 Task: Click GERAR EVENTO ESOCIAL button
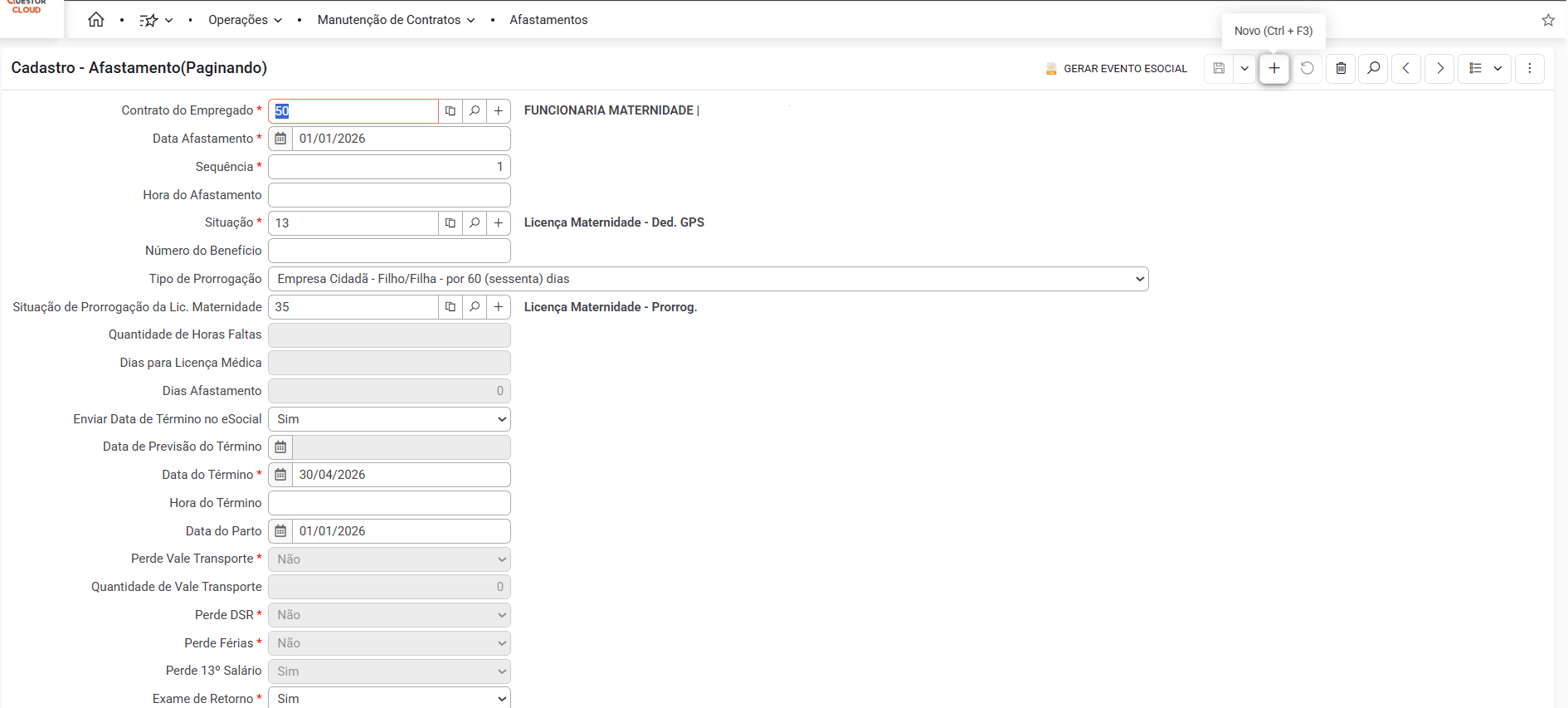coord(1116,69)
